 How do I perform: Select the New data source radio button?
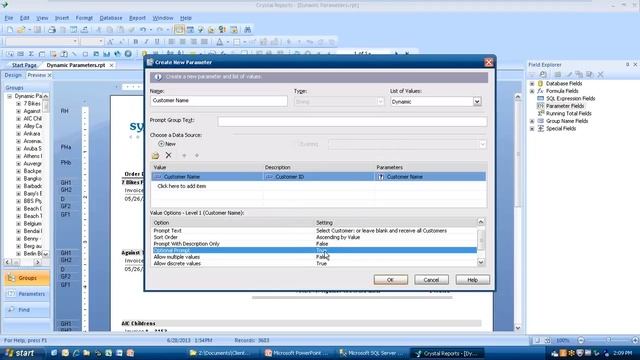[x=161, y=144]
